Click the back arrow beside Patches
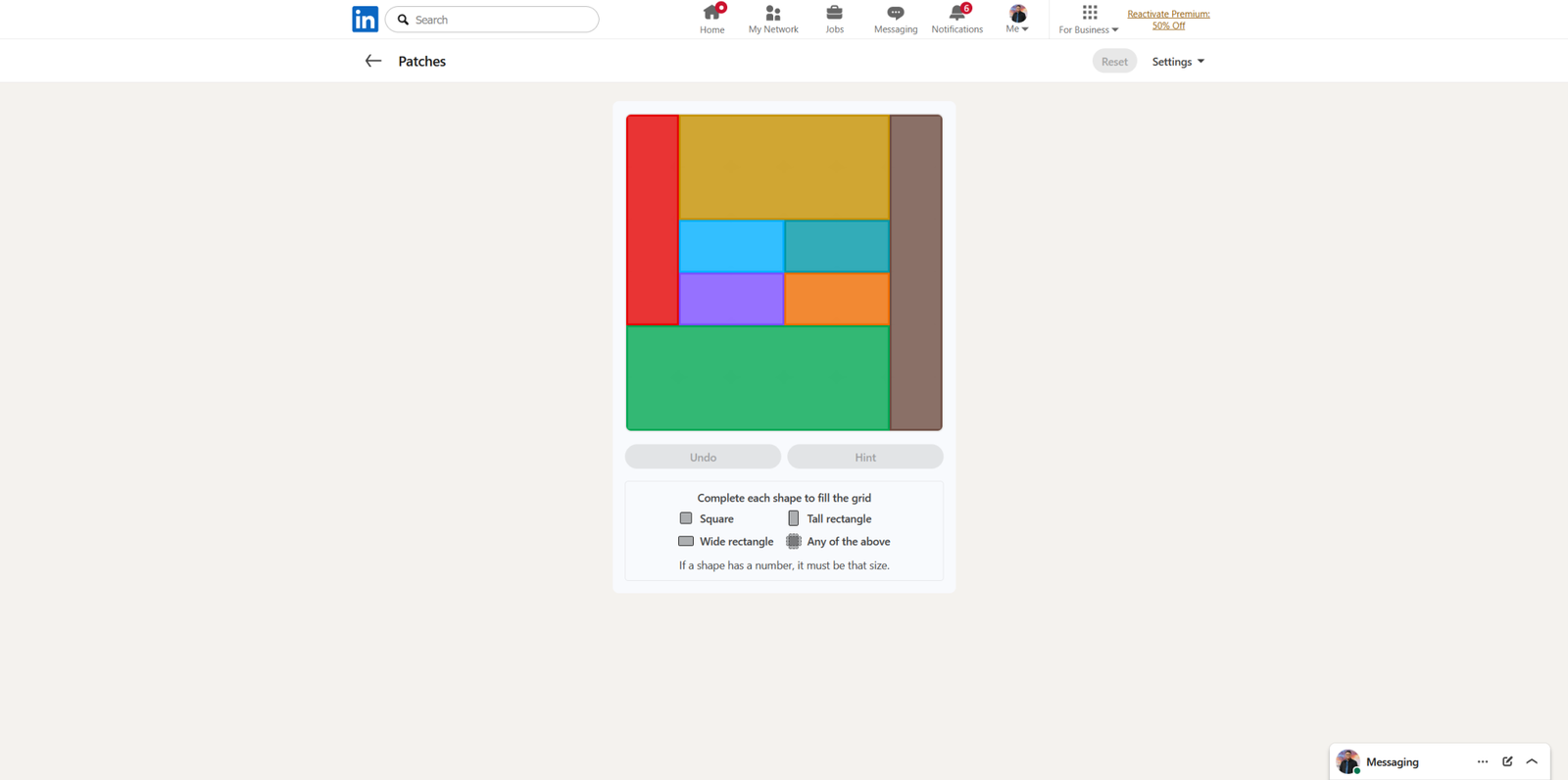1568x780 pixels. tap(373, 61)
